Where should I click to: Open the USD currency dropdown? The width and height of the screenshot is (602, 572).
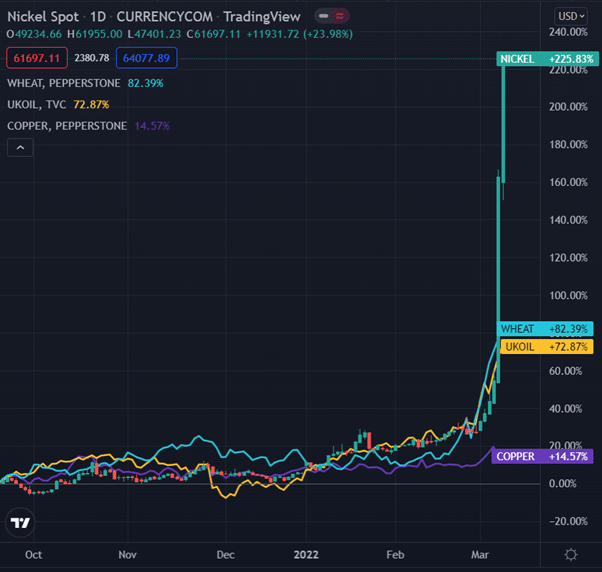point(571,16)
